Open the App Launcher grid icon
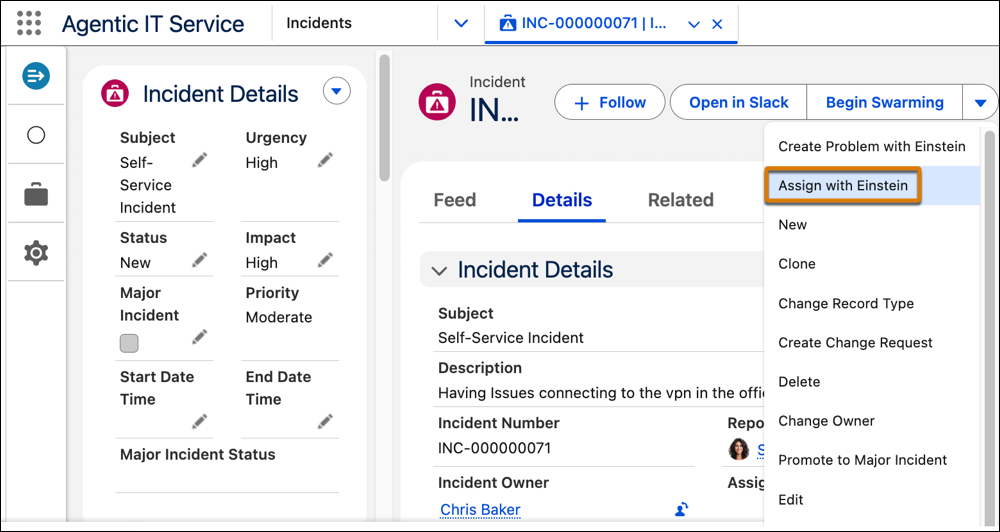Image resolution: width=1000 pixels, height=532 pixels. coord(29,23)
